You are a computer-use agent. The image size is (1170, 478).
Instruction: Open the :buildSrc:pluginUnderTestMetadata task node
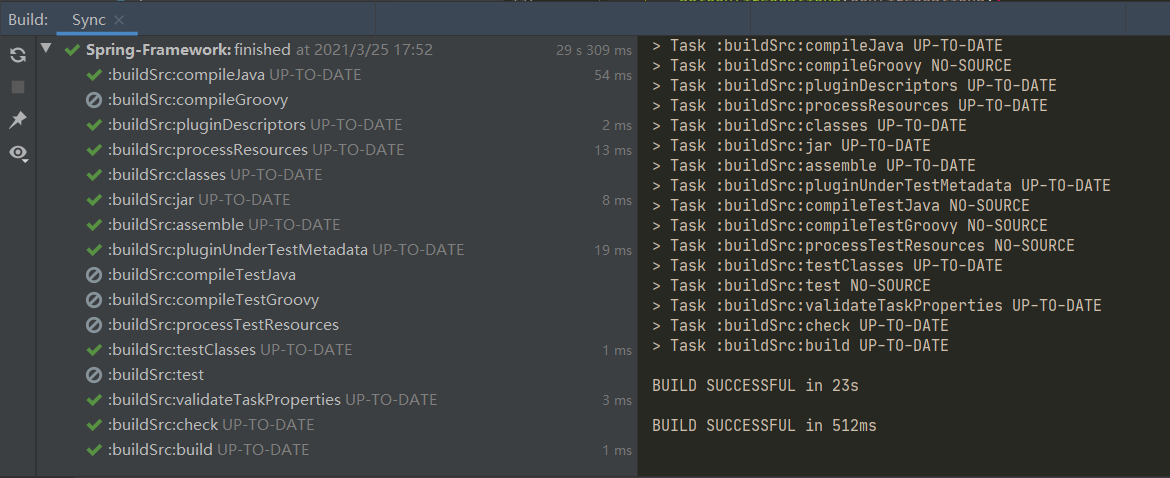[x=237, y=250]
